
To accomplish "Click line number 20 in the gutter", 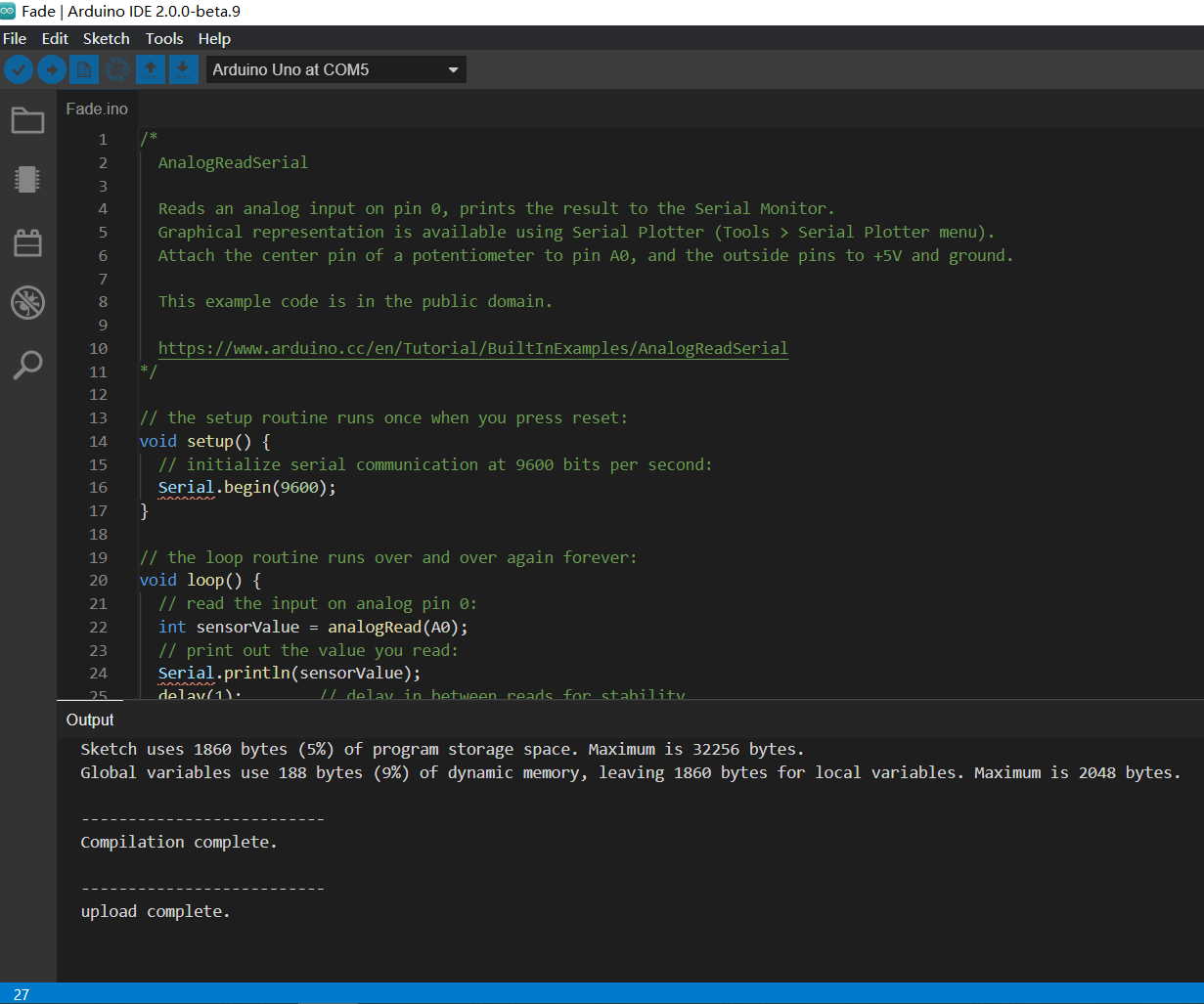I will [98, 580].
